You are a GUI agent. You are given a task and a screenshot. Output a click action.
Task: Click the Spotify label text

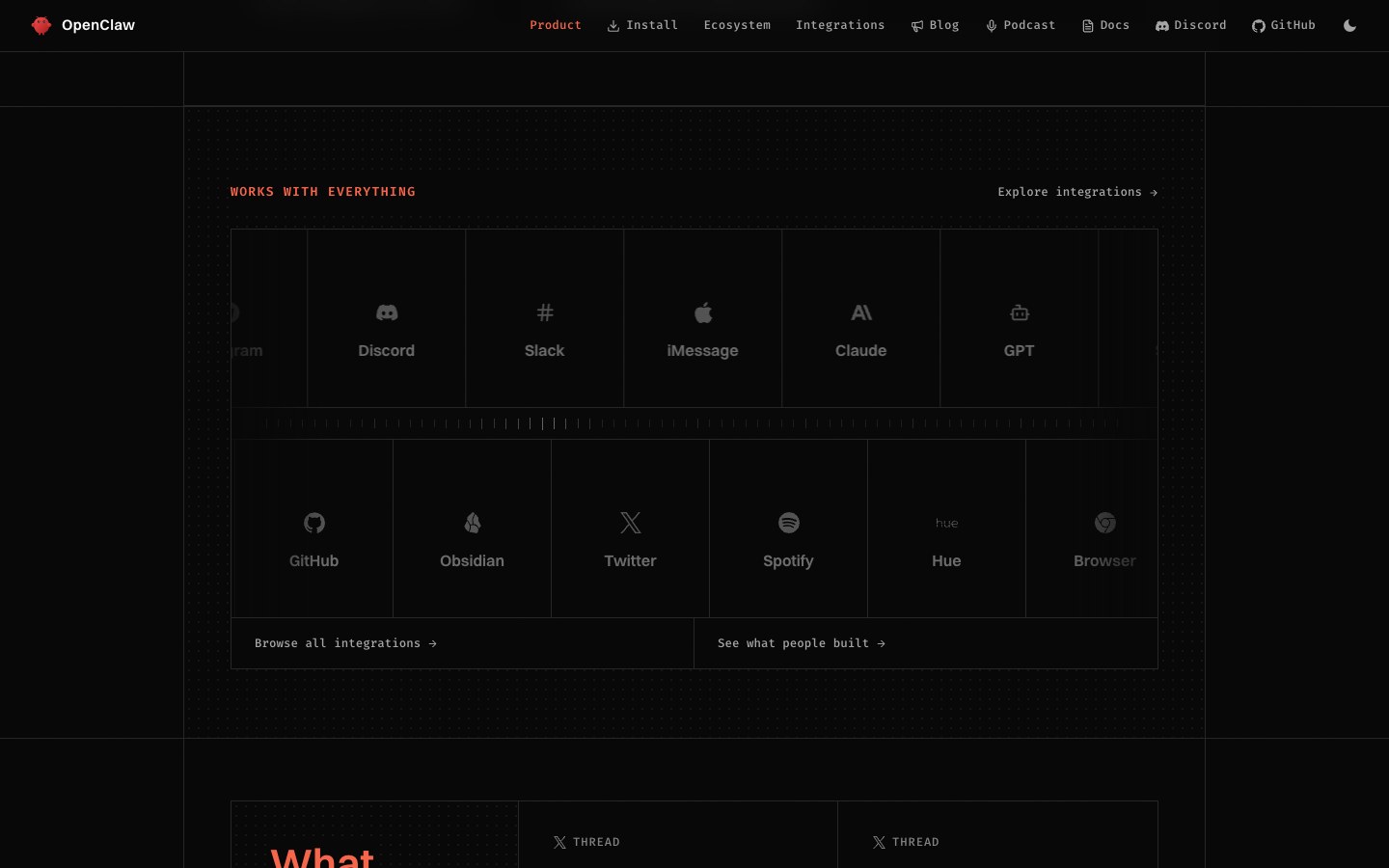[x=789, y=561]
